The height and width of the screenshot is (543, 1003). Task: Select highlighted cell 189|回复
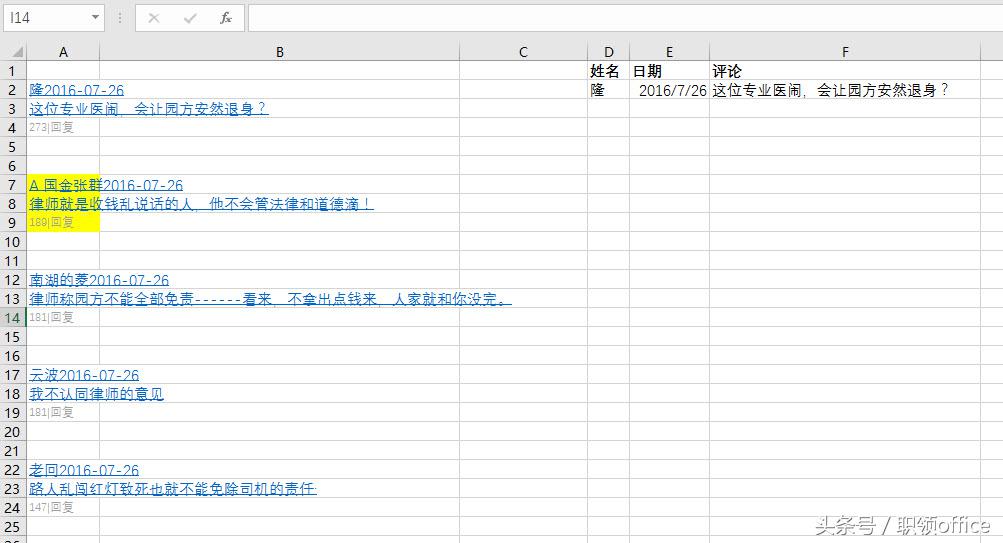tap(63, 223)
